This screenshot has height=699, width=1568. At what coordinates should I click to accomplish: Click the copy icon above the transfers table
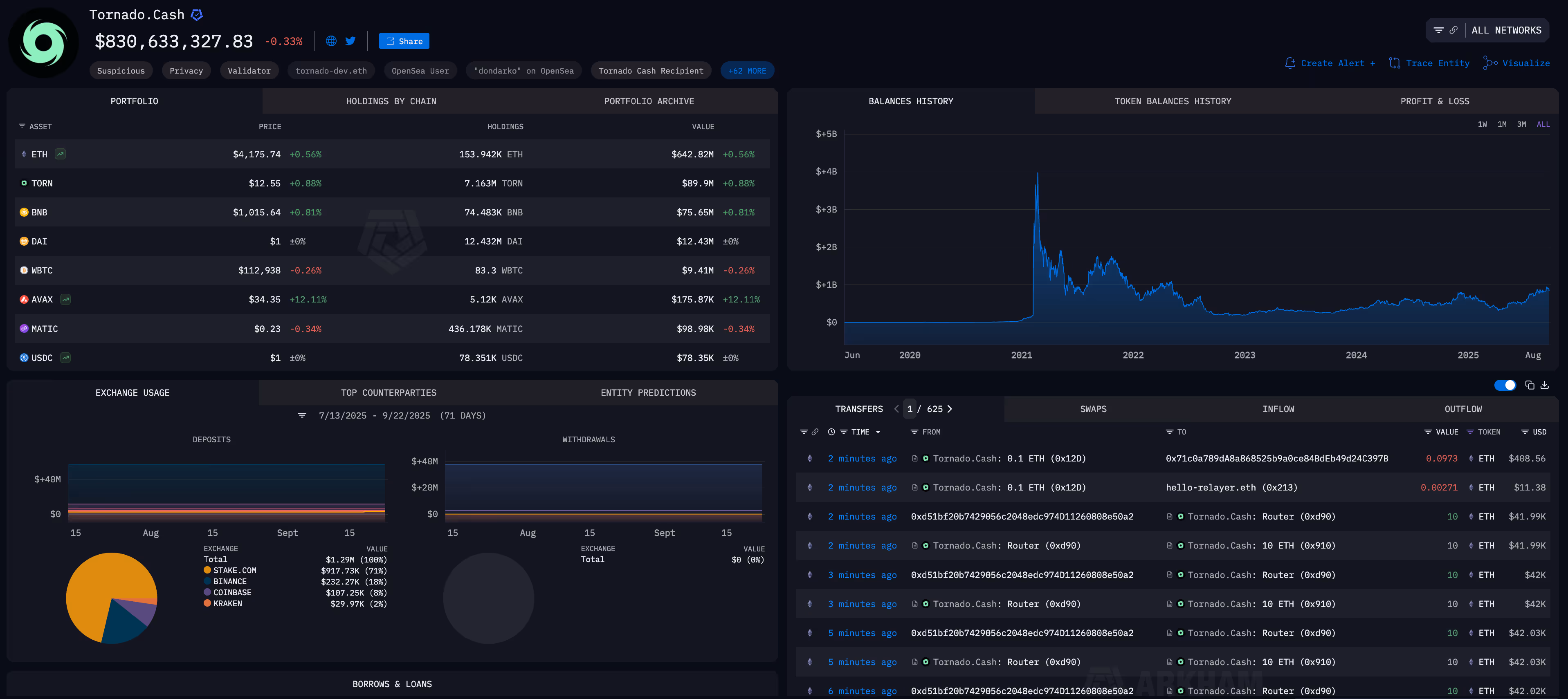pyautogui.click(x=1530, y=385)
